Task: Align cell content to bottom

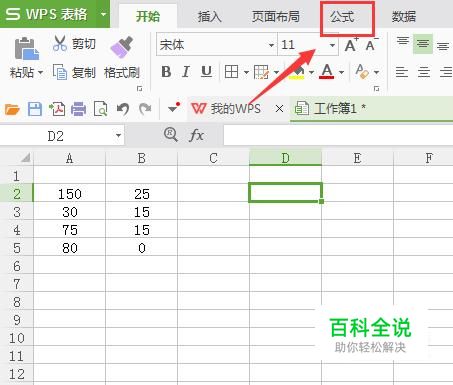Action: coord(443,45)
